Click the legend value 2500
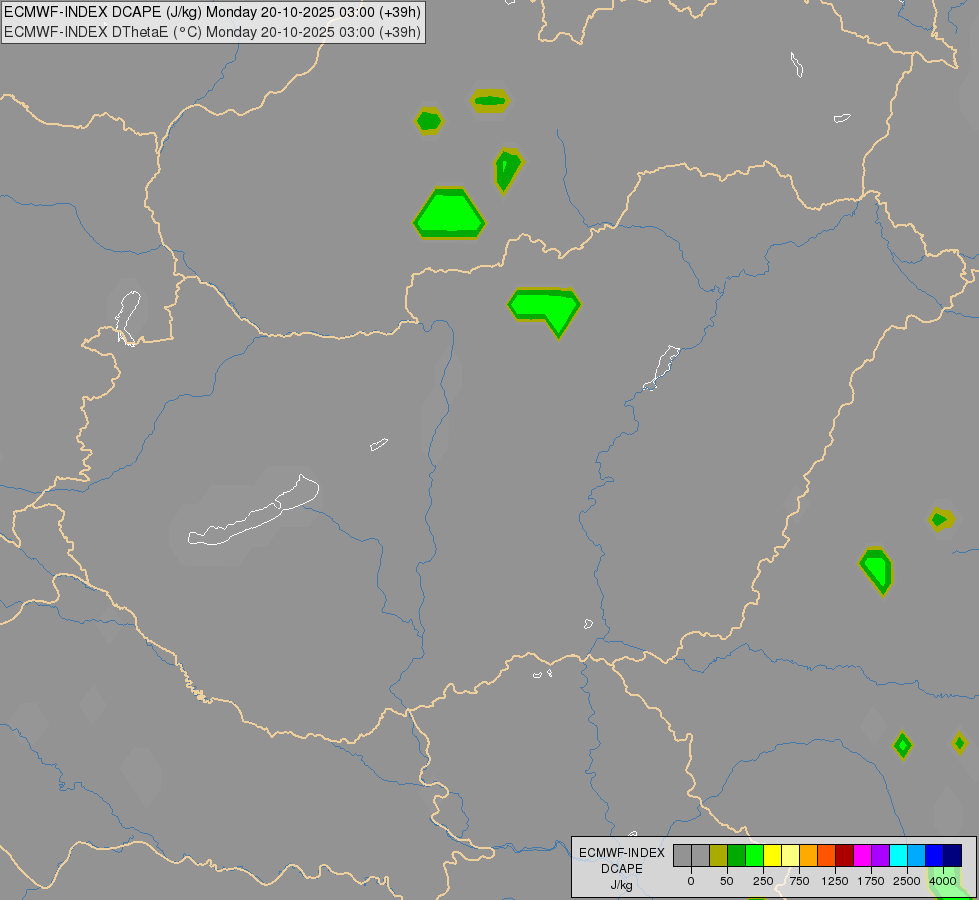This screenshot has width=979, height=900. [x=907, y=881]
